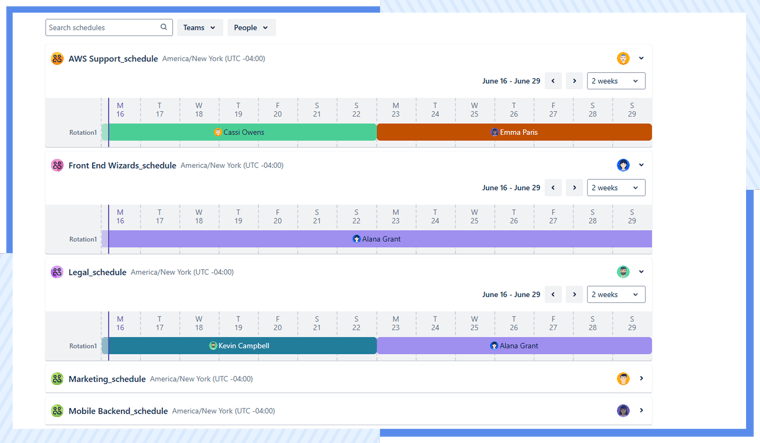This screenshot has width=760, height=443.
Task: Collapse the Legal_schedule section
Action: click(641, 271)
